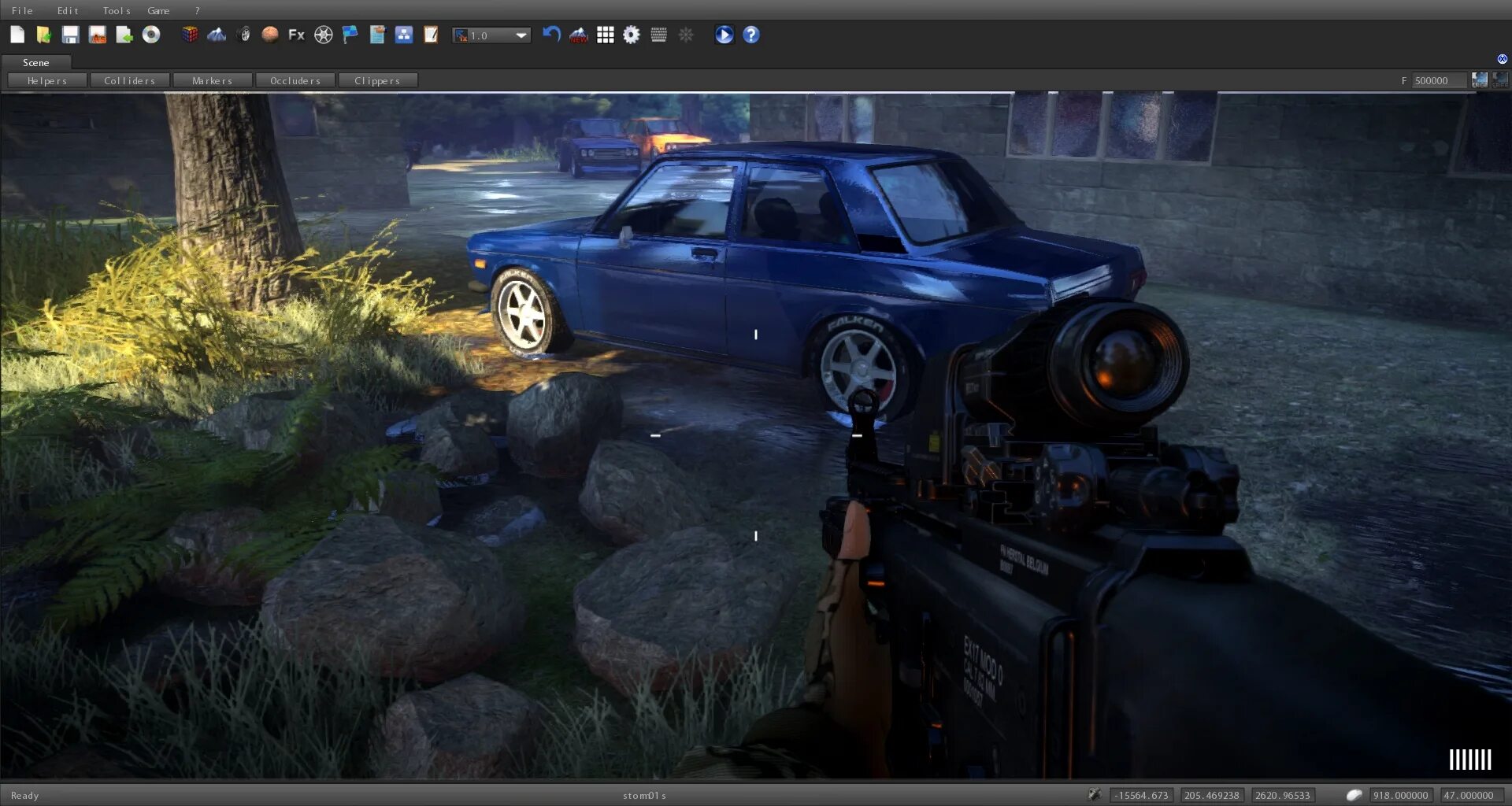Viewport: 1512px width, 806px height.
Task: Open the Game menu
Action: pyautogui.click(x=158, y=10)
